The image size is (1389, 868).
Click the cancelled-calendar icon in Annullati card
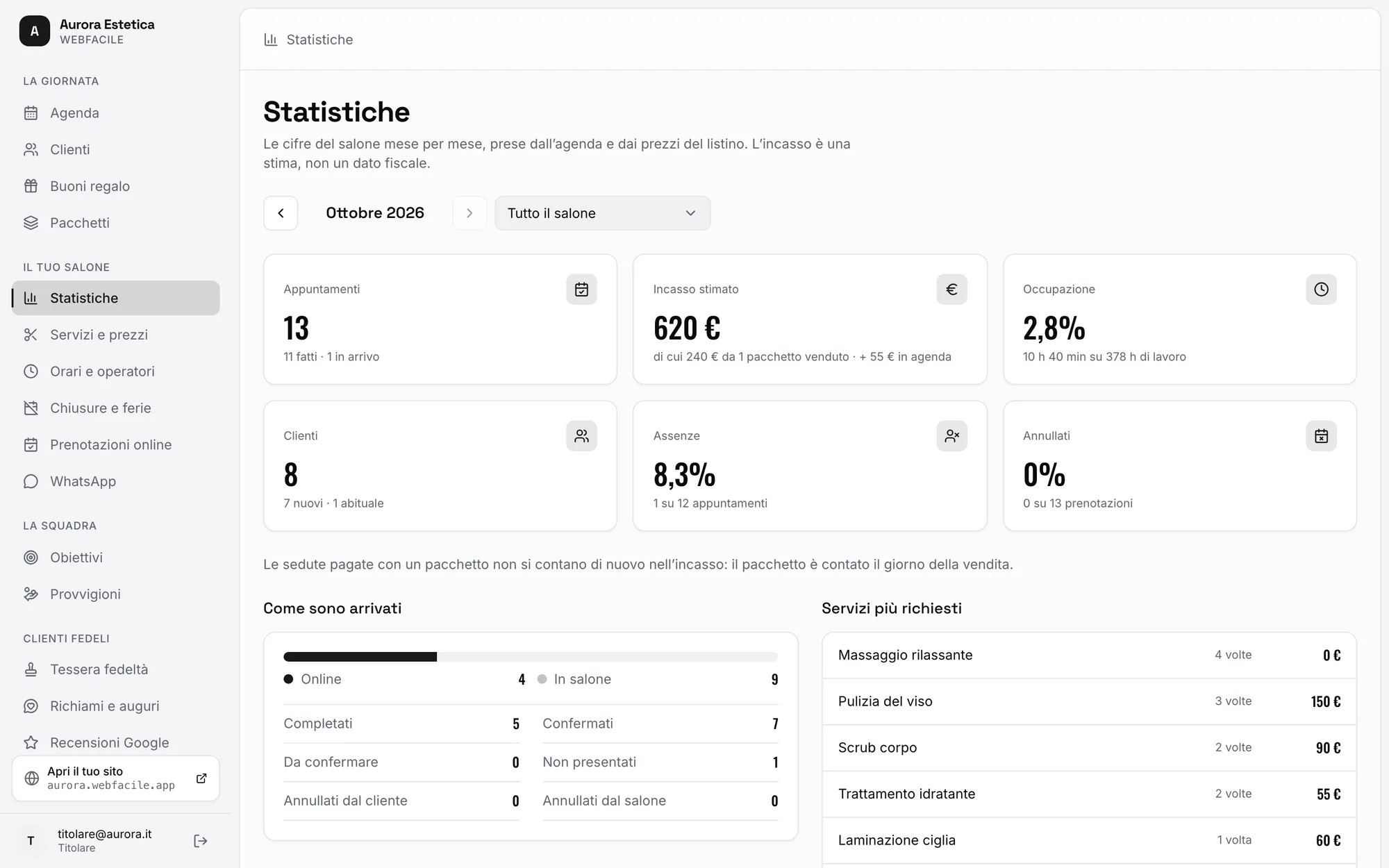(x=1321, y=436)
